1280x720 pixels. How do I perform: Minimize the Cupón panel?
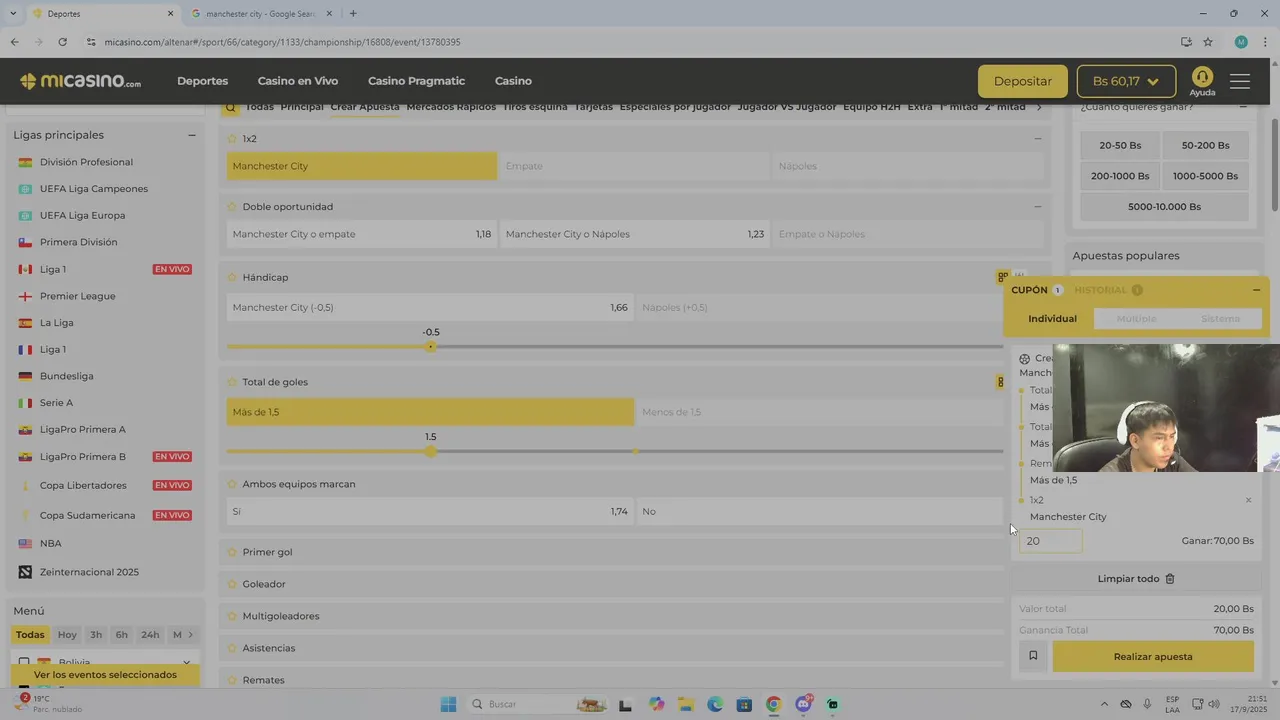1256,290
